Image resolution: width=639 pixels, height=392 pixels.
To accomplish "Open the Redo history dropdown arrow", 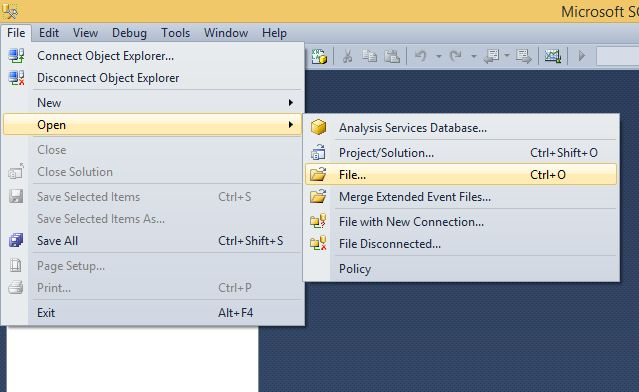I will tap(474, 56).
